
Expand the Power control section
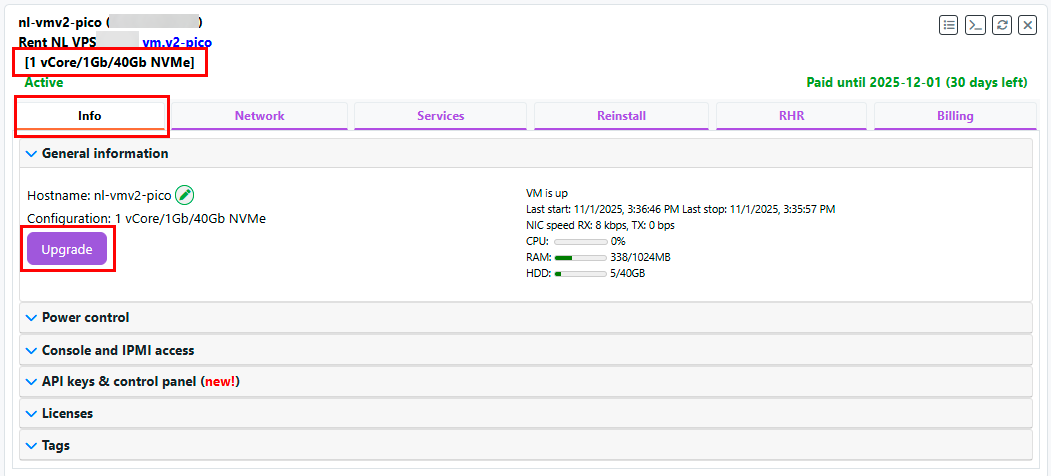click(x=85, y=317)
